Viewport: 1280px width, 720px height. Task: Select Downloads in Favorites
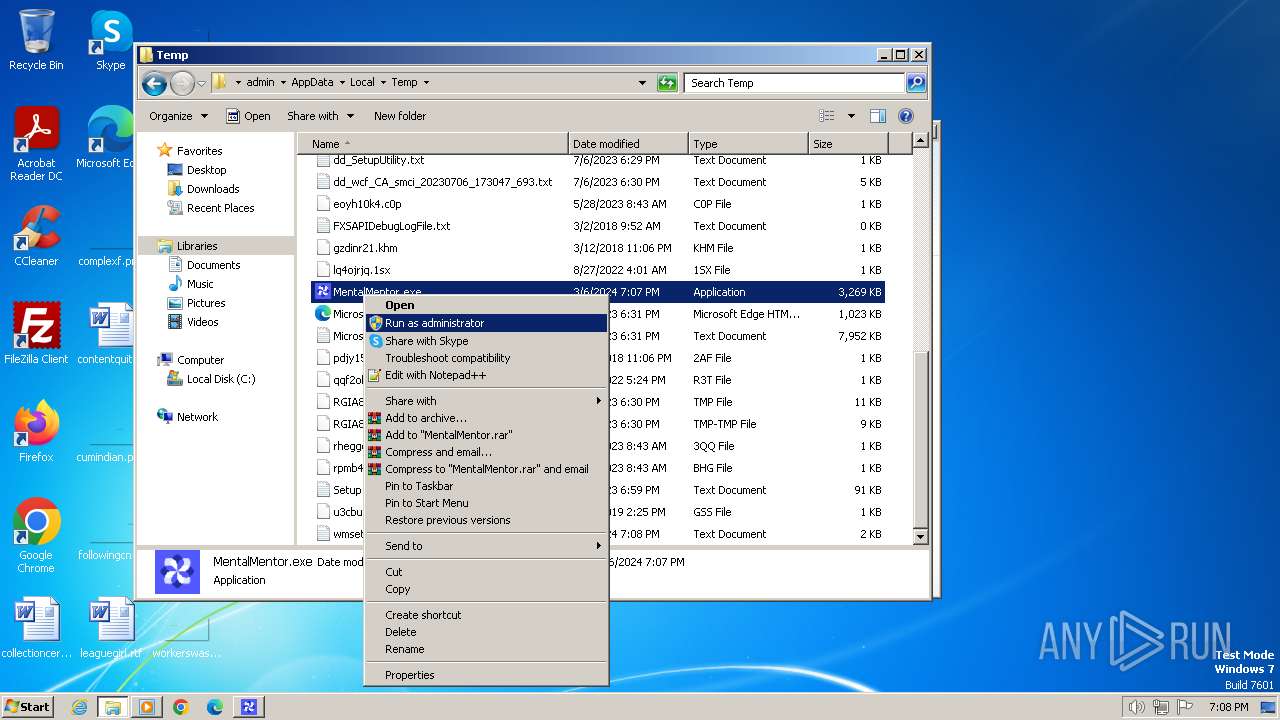pos(213,189)
